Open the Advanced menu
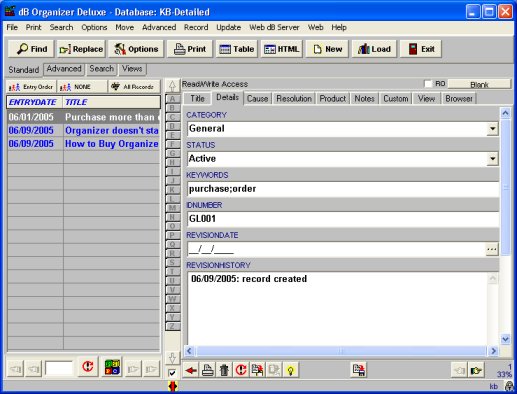517x394 pixels. tap(159, 27)
